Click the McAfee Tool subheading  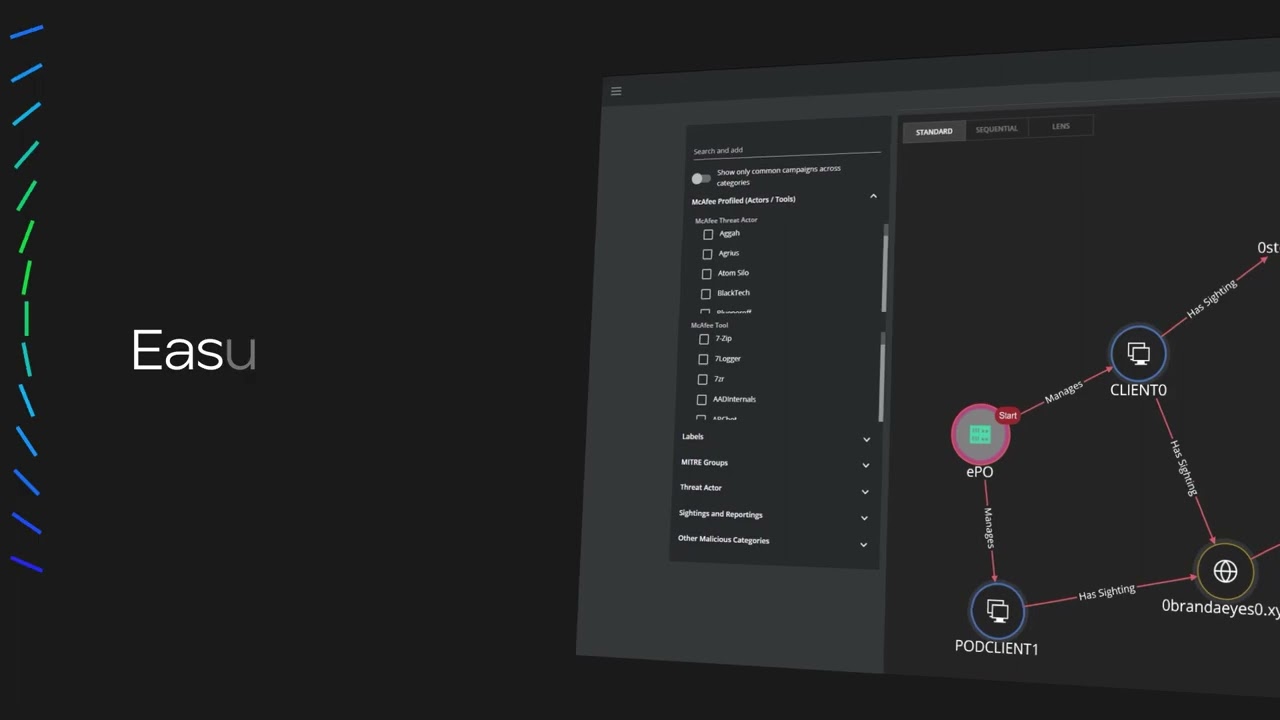coord(709,325)
